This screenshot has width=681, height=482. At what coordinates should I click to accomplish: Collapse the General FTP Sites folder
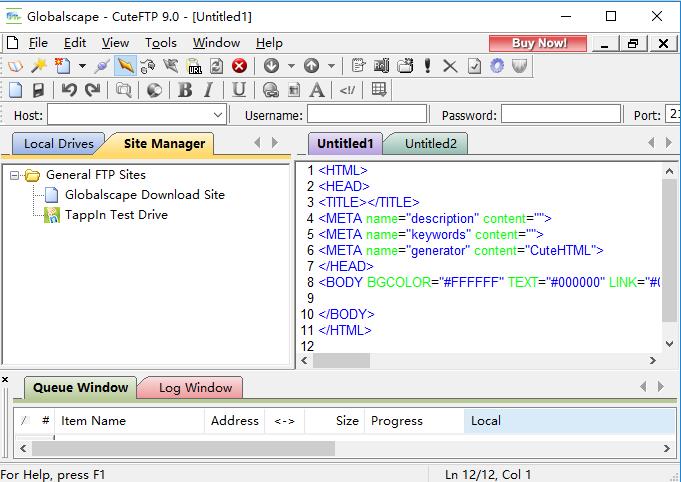point(15,175)
